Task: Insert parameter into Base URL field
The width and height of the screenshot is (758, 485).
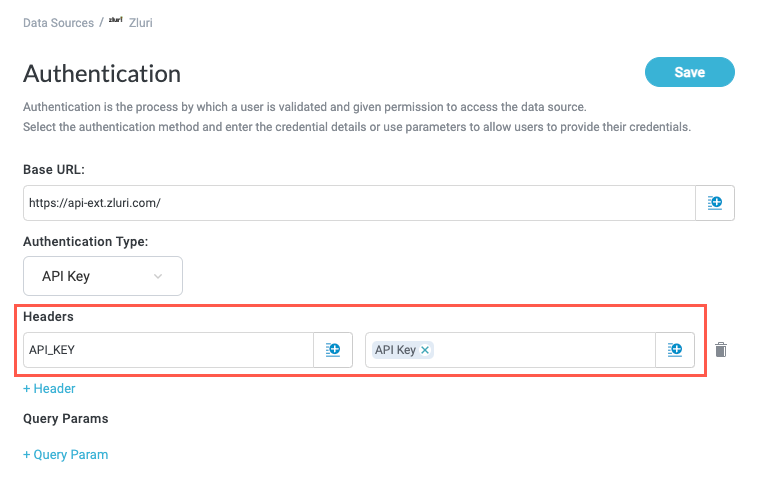Action: click(x=715, y=203)
